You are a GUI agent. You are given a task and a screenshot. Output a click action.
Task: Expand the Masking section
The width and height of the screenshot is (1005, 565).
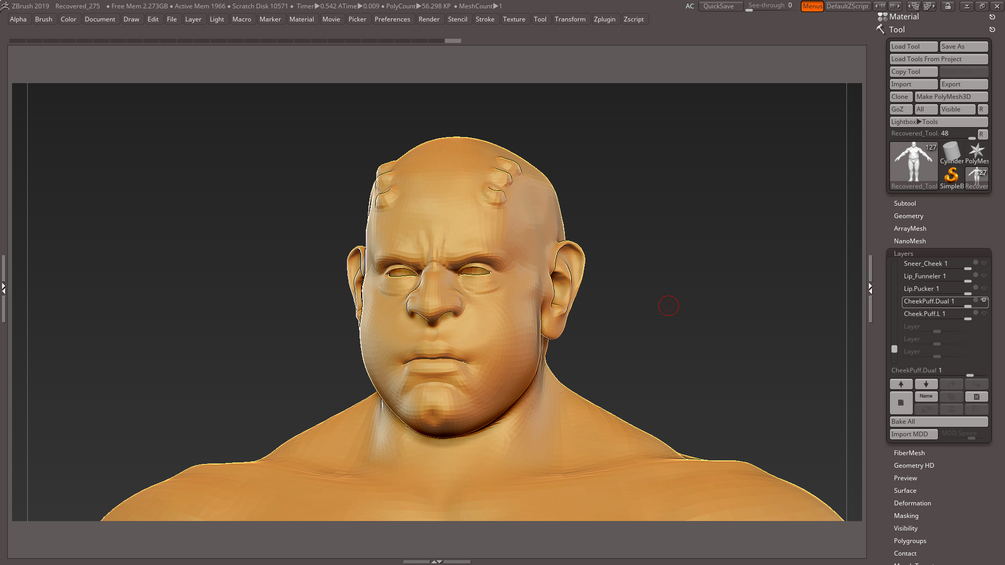906,516
